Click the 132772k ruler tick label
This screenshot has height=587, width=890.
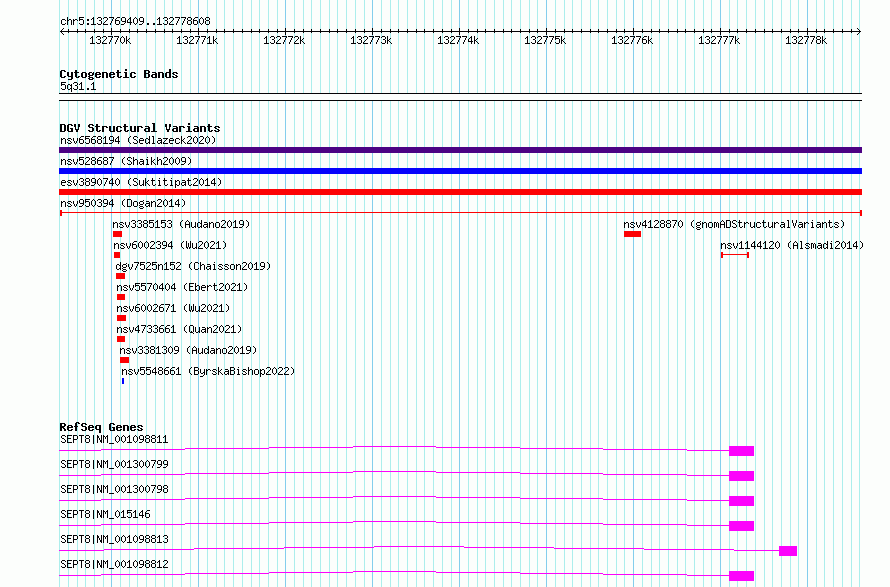[x=284, y=41]
